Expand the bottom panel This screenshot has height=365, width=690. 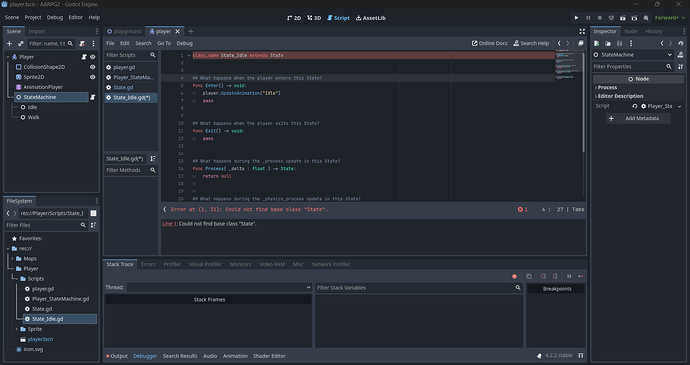click(581, 355)
